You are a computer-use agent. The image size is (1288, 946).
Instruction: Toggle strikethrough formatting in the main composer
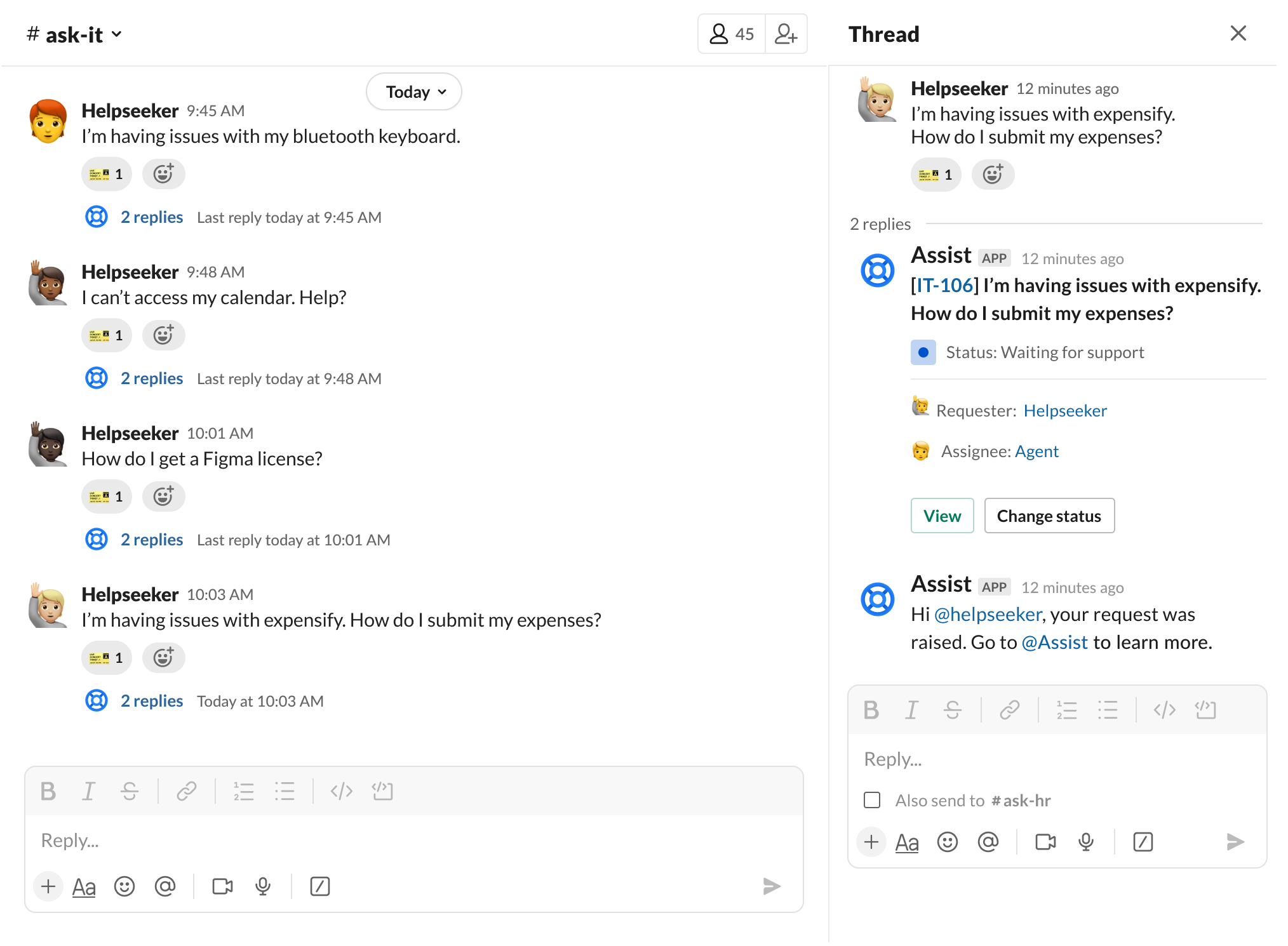coord(130,791)
